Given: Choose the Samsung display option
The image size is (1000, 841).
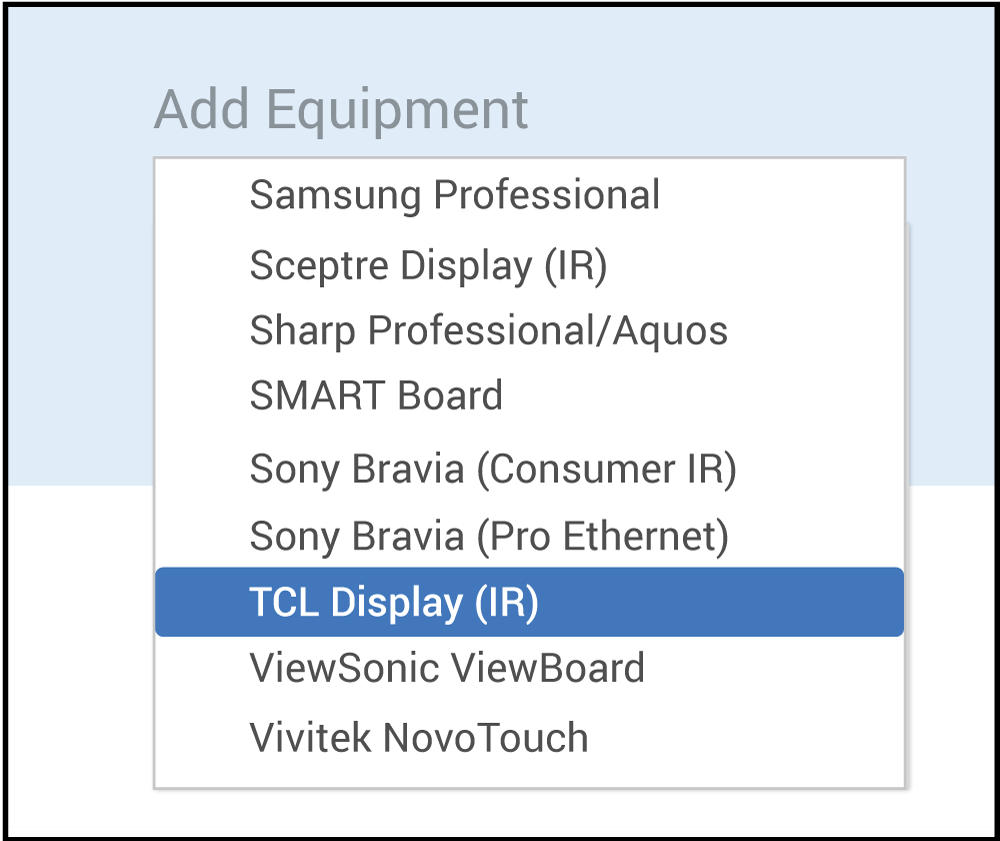Looking at the screenshot, I should tap(455, 195).
